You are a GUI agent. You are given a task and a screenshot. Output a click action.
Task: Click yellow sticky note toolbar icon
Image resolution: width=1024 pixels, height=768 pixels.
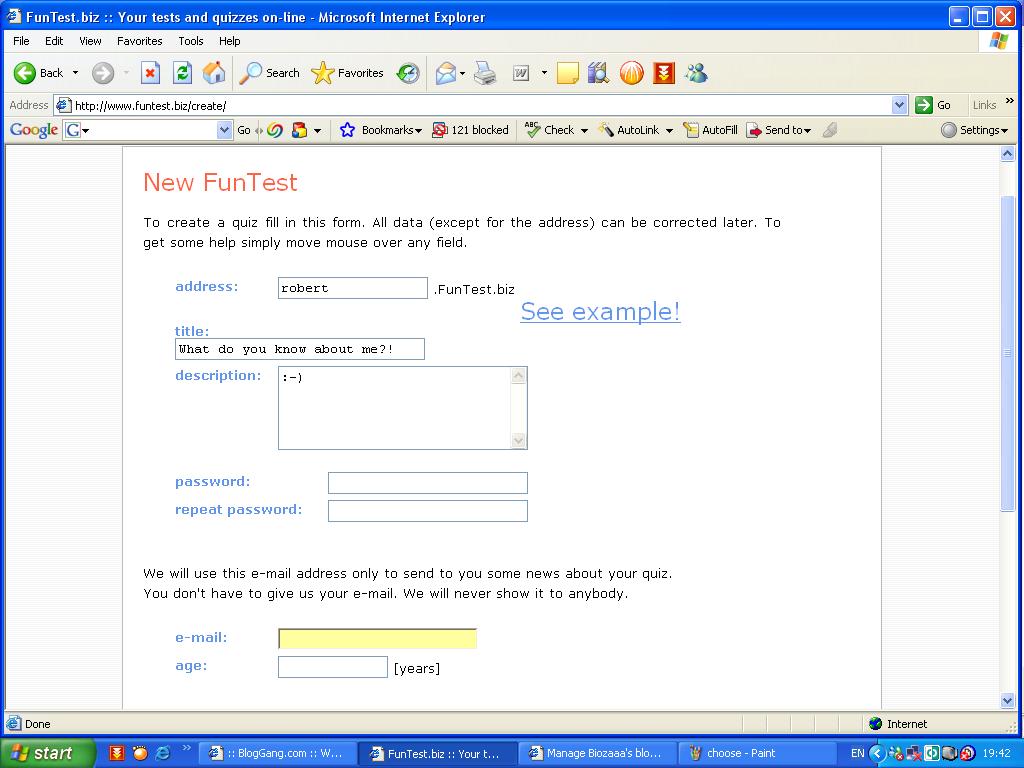pos(568,73)
